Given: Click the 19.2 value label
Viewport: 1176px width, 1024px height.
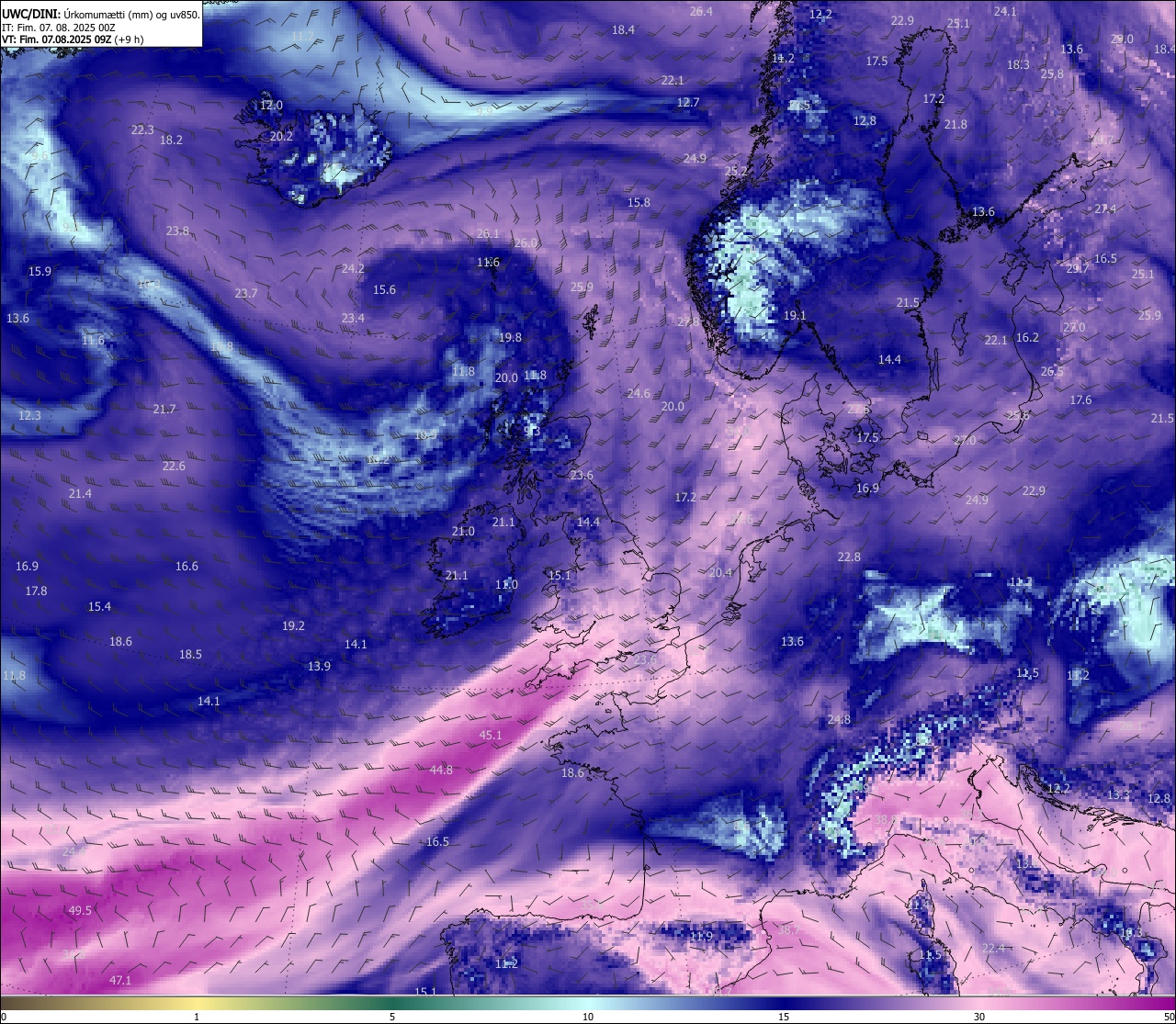Looking at the screenshot, I should click(293, 625).
